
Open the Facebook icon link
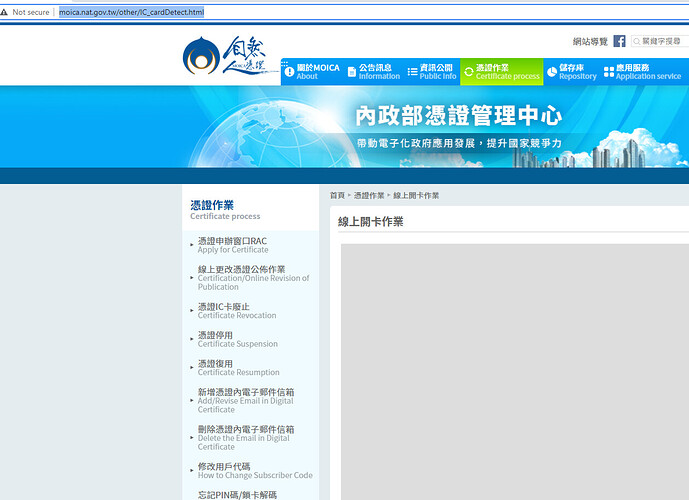point(619,41)
